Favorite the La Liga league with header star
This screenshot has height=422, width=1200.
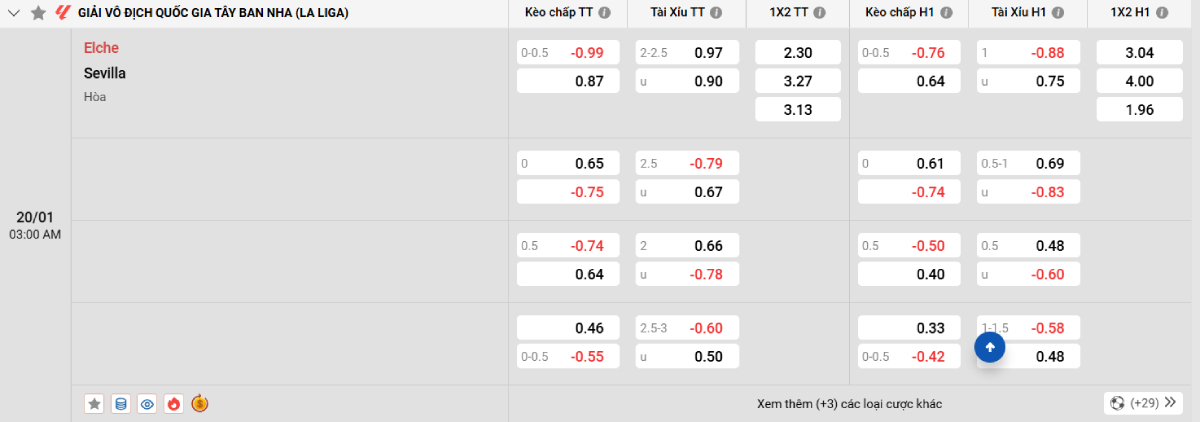39,13
